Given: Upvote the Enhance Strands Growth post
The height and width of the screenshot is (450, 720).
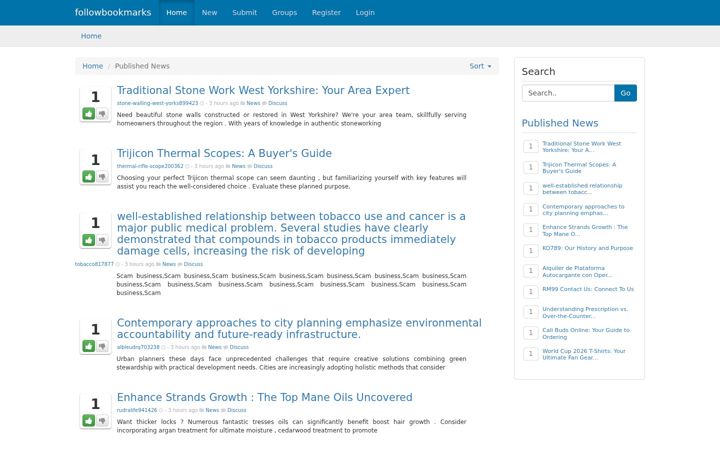Looking at the screenshot, I should (x=89, y=420).
